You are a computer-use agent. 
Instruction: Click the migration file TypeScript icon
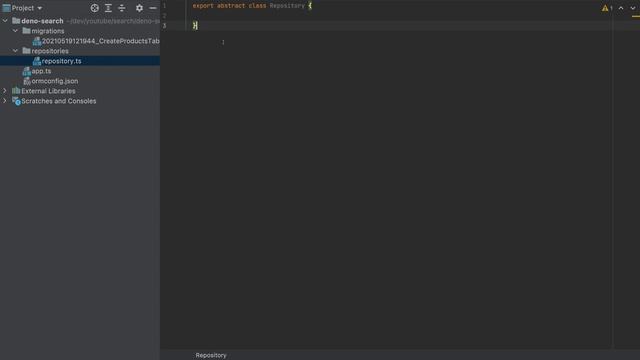click(37, 41)
